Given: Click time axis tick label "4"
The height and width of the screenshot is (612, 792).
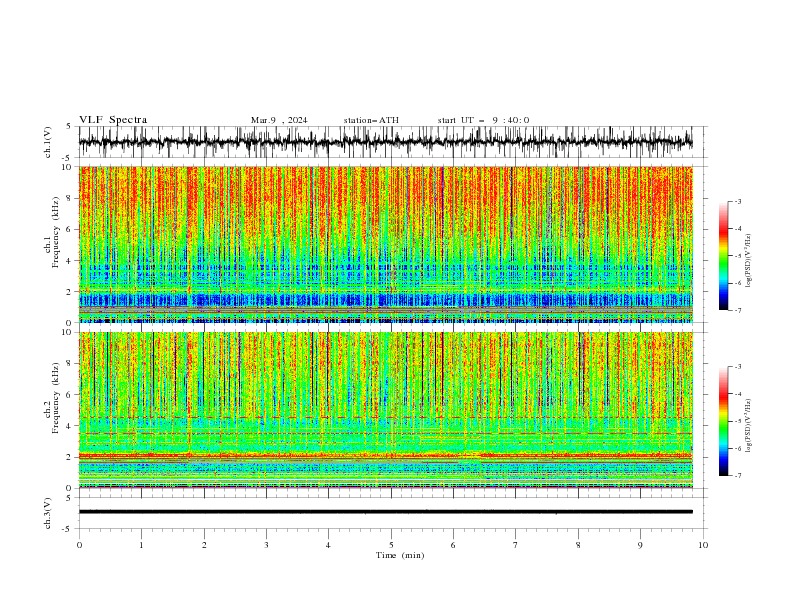Looking at the screenshot, I should (x=328, y=545).
